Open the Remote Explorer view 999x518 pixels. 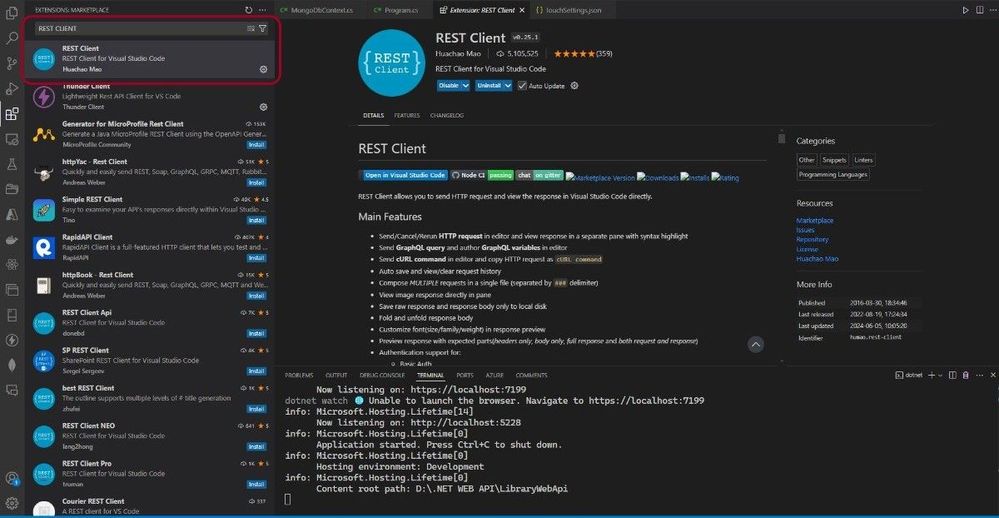[x=11, y=139]
